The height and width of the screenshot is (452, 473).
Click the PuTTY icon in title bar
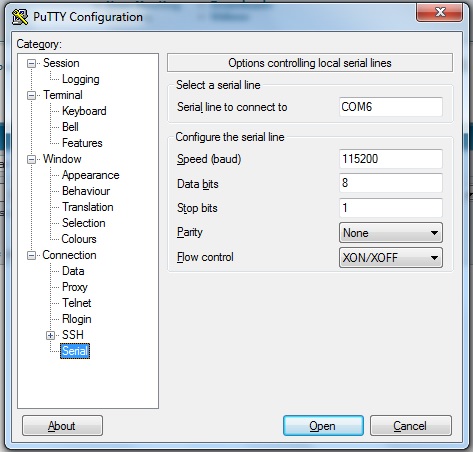[20, 17]
